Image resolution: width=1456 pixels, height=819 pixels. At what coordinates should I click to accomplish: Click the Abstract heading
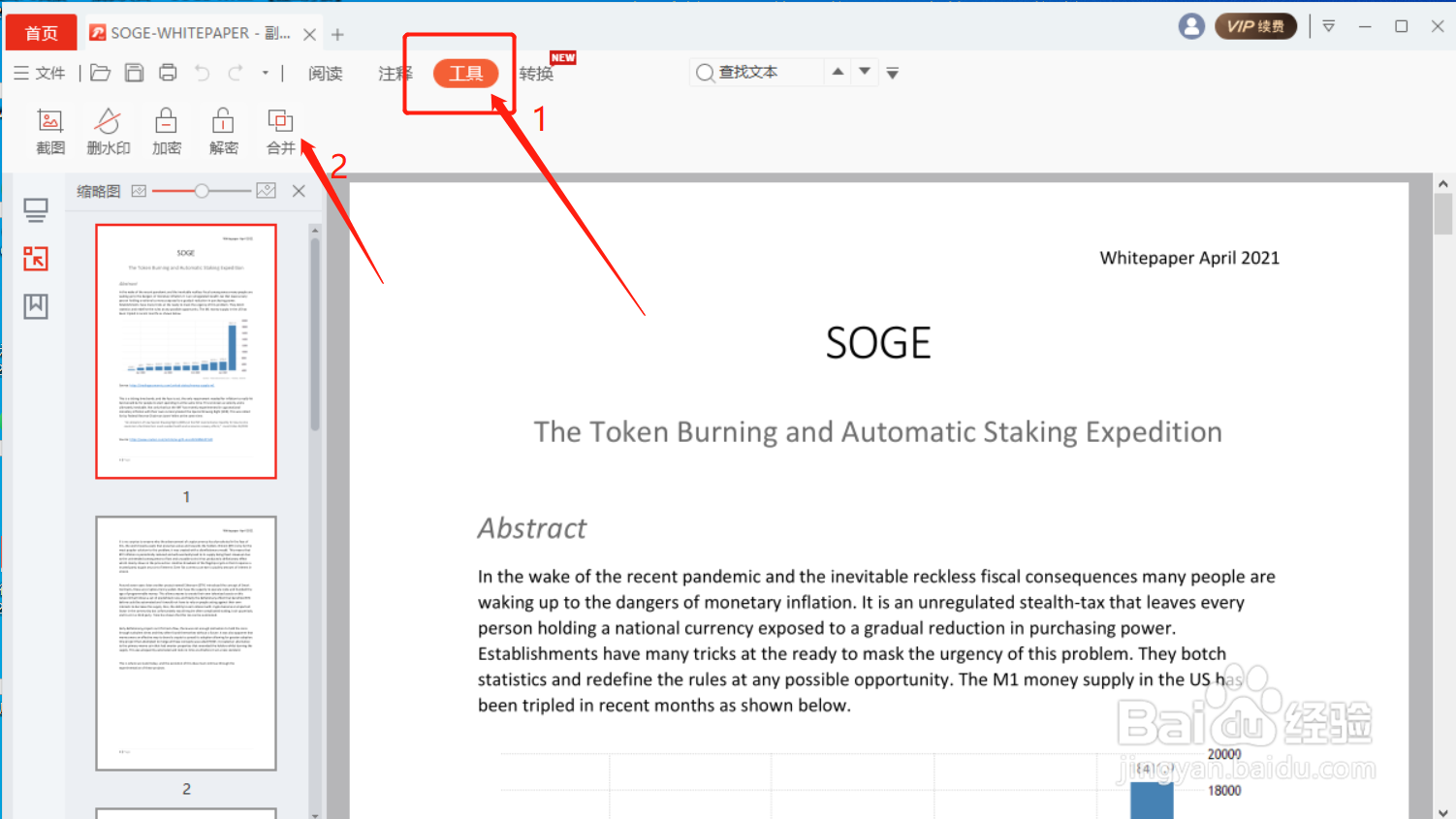coord(531,528)
